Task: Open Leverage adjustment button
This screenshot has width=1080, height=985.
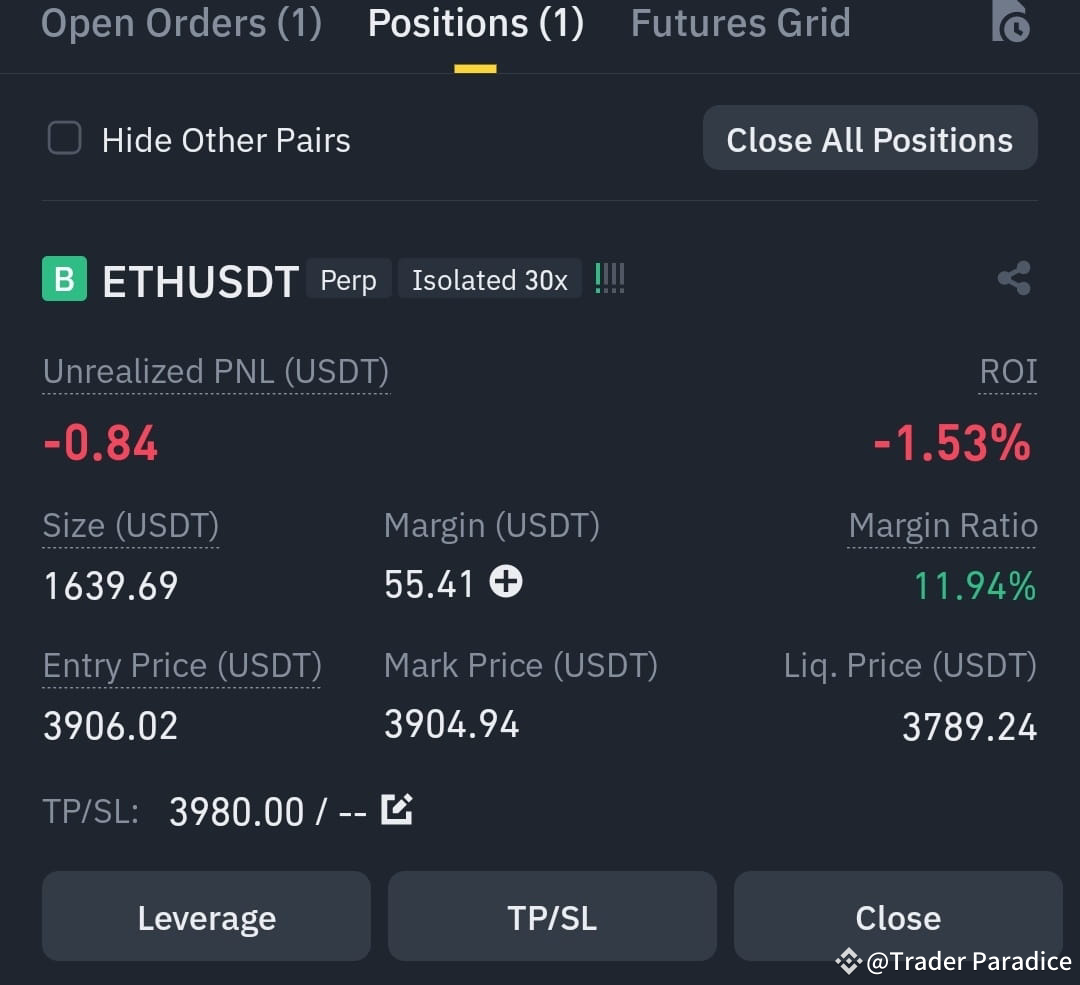Action: [x=207, y=916]
